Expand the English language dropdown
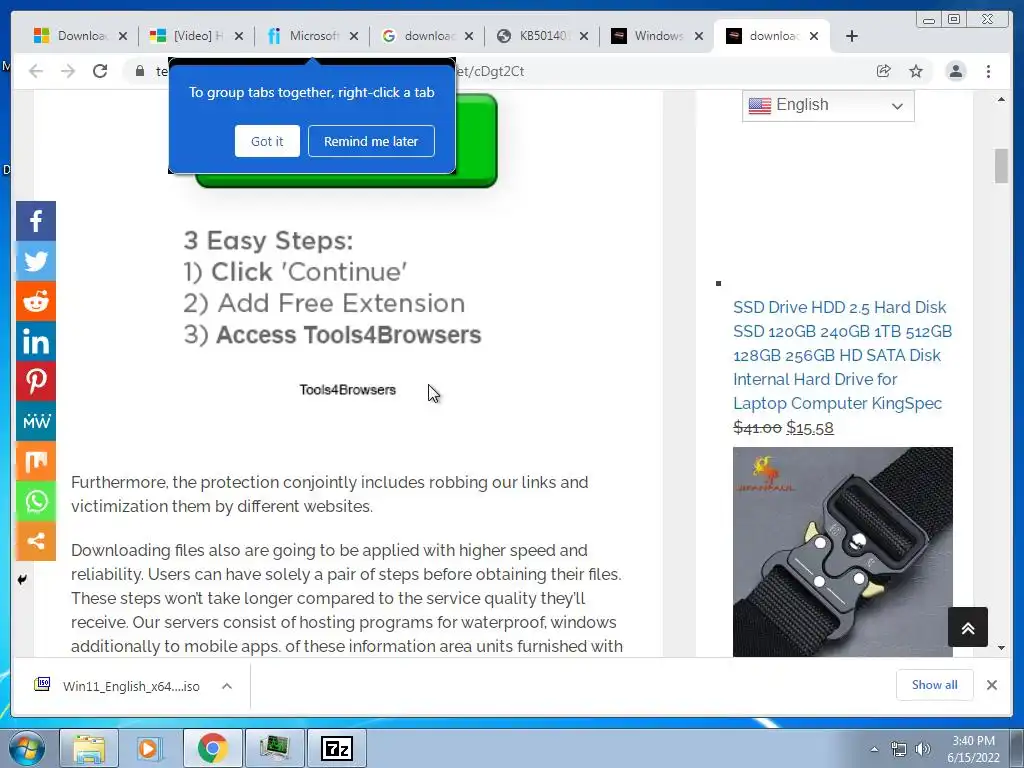The width and height of the screenshot is (1024, 768). pos(828,105)
